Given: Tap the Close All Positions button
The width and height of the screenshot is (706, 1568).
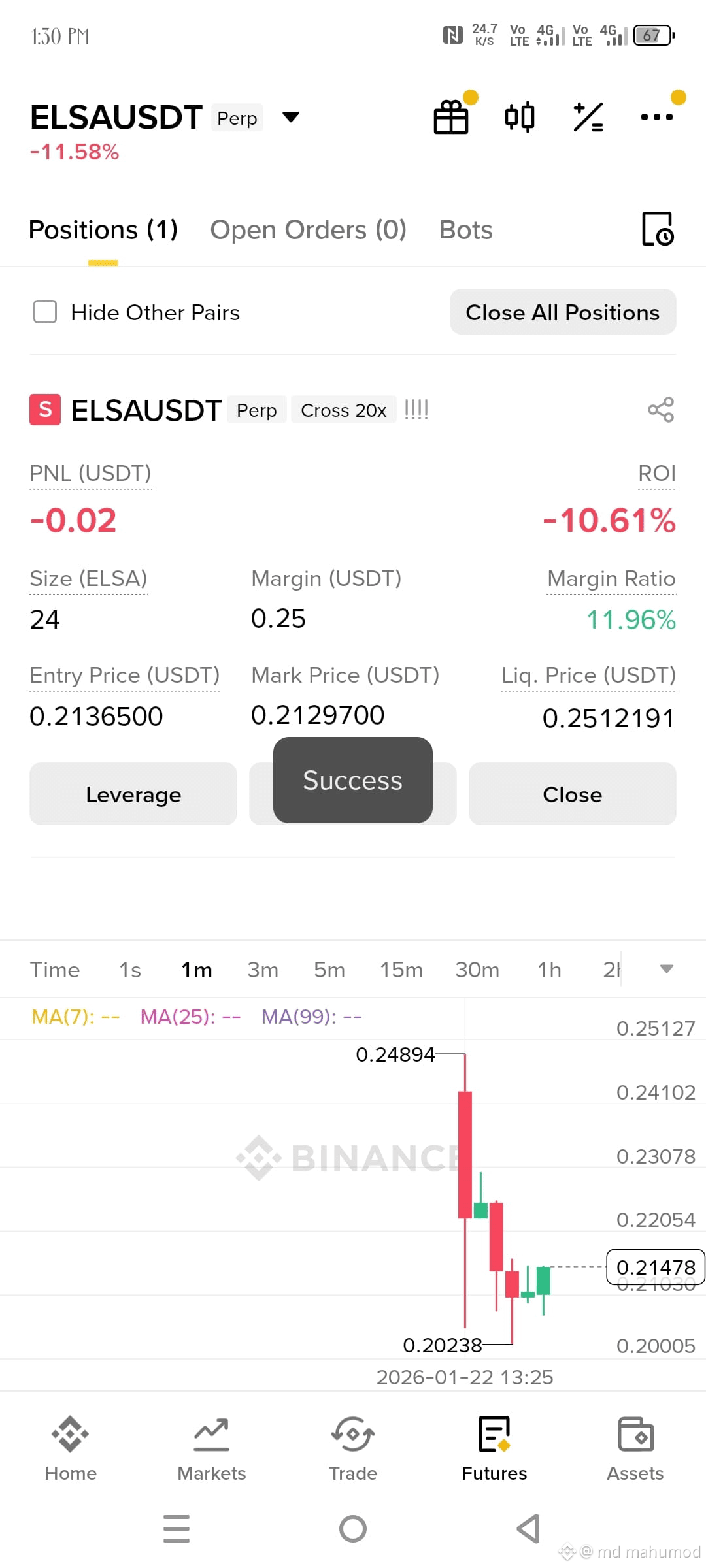Looking at the screenshot, I should (563, 312).
